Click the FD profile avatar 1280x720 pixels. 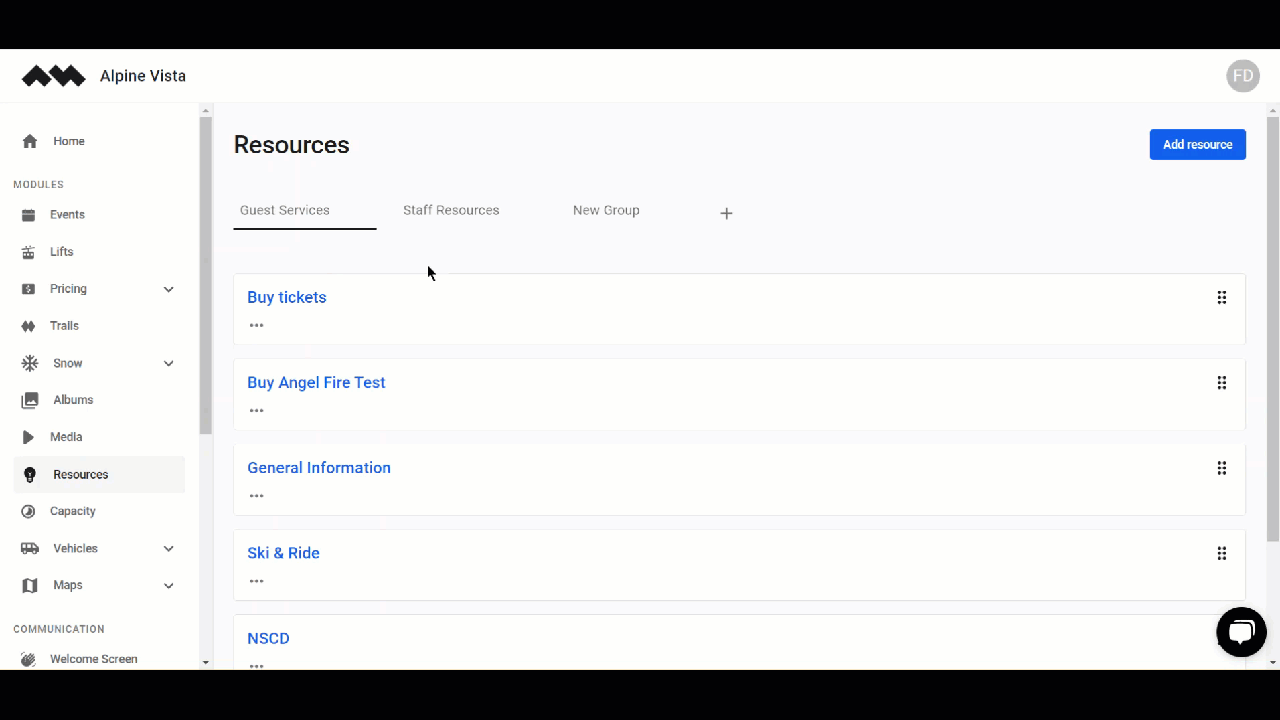coord(1242,75)
